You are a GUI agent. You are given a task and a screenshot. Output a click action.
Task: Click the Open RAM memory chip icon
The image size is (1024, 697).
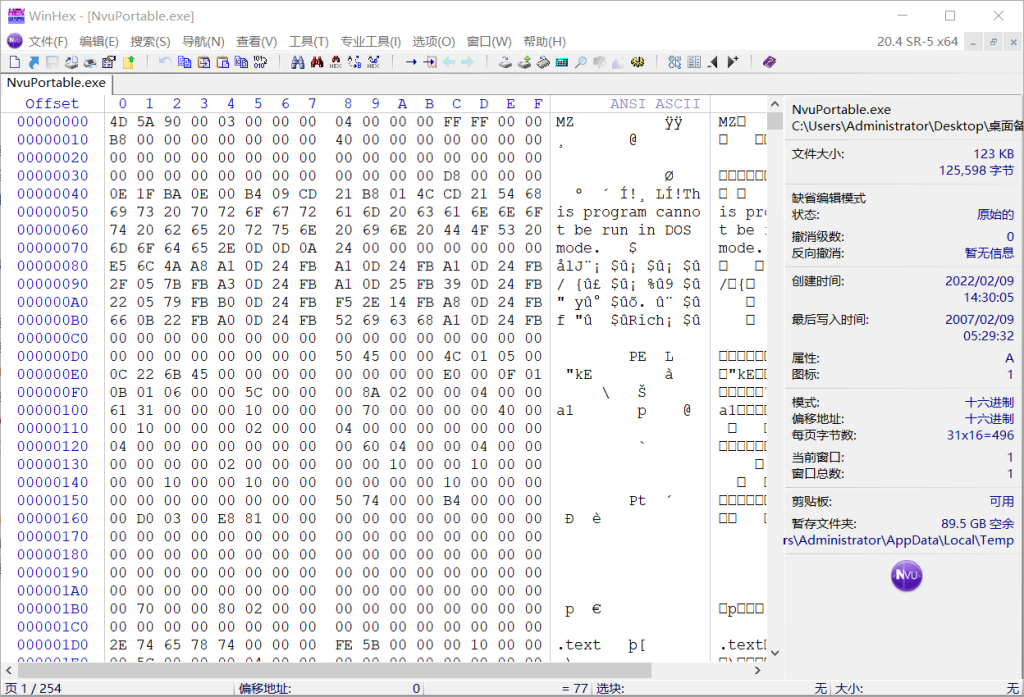click(x=543, y=62)
